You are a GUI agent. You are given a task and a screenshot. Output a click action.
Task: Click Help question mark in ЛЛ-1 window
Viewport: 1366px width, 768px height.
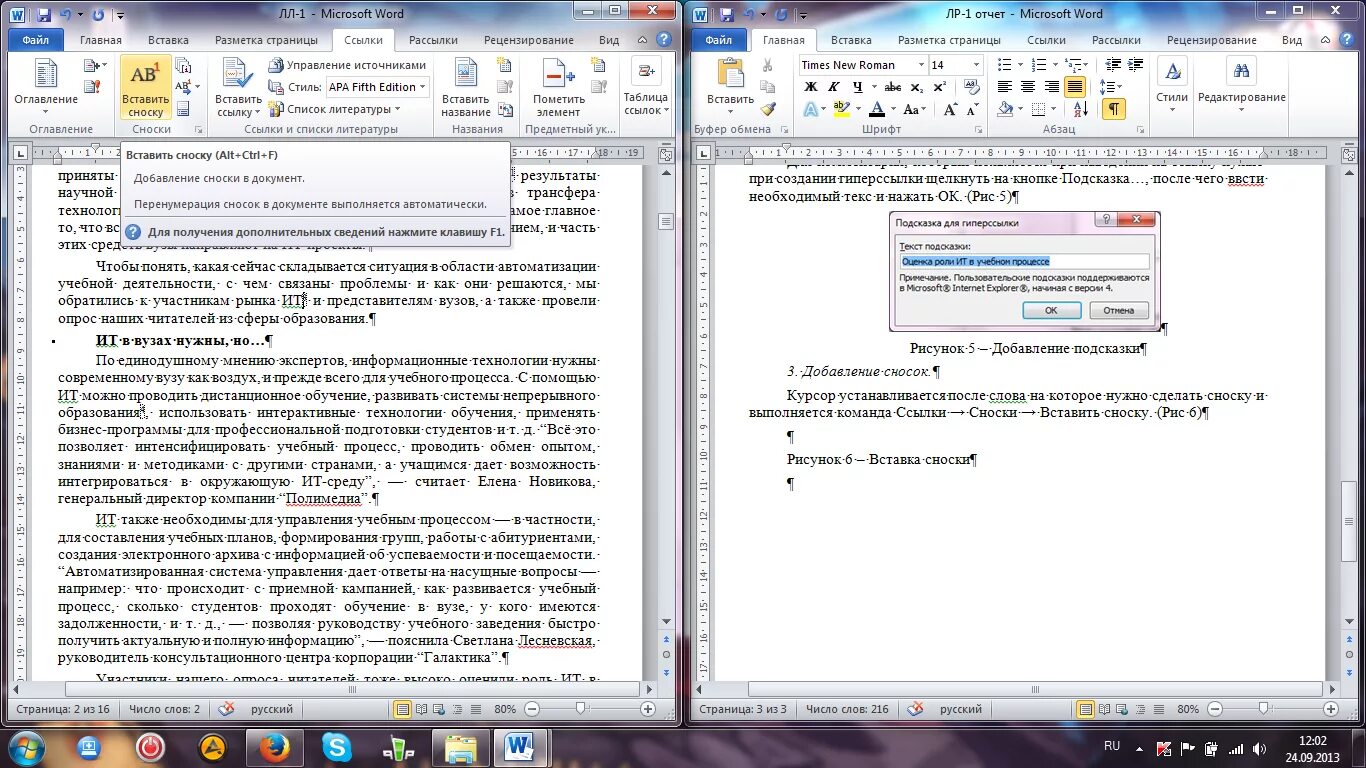click(x=664, y=40)
